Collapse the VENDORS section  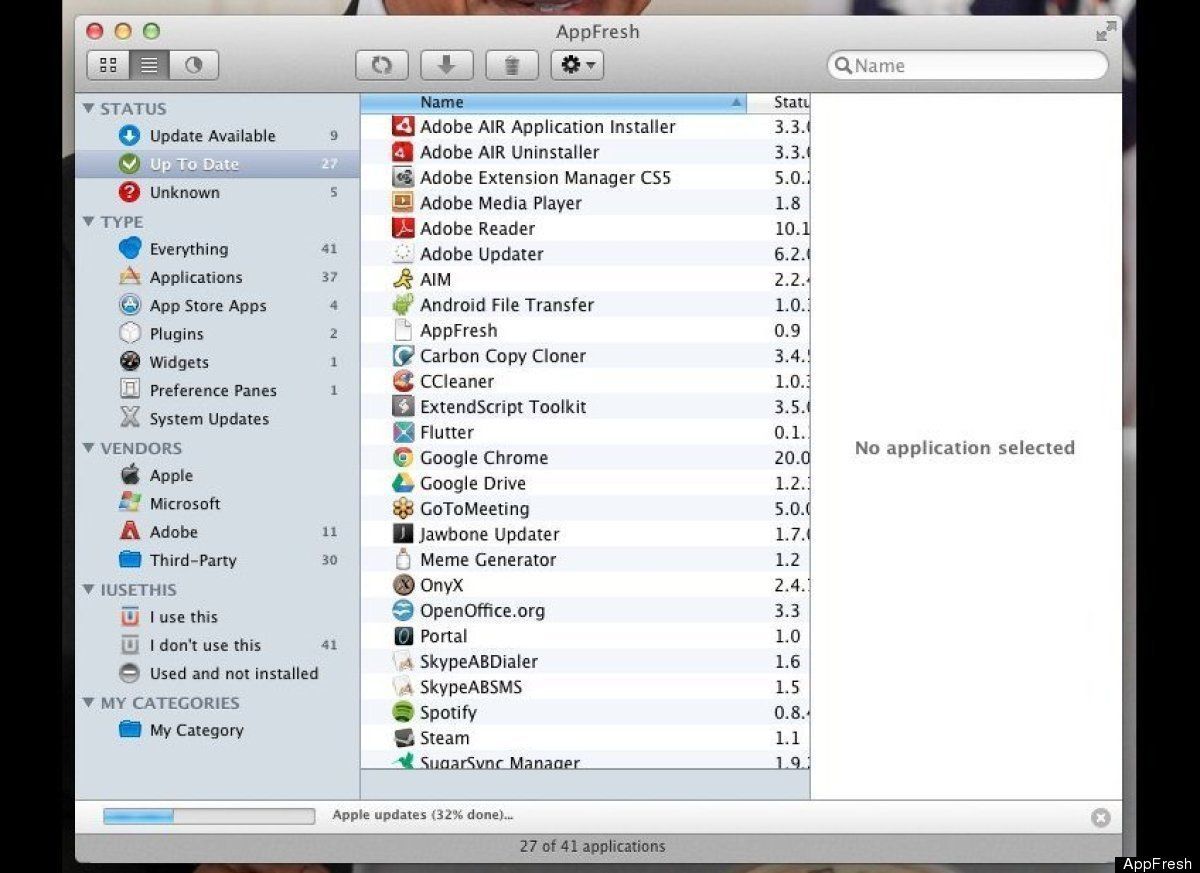(x=89, y=448)
